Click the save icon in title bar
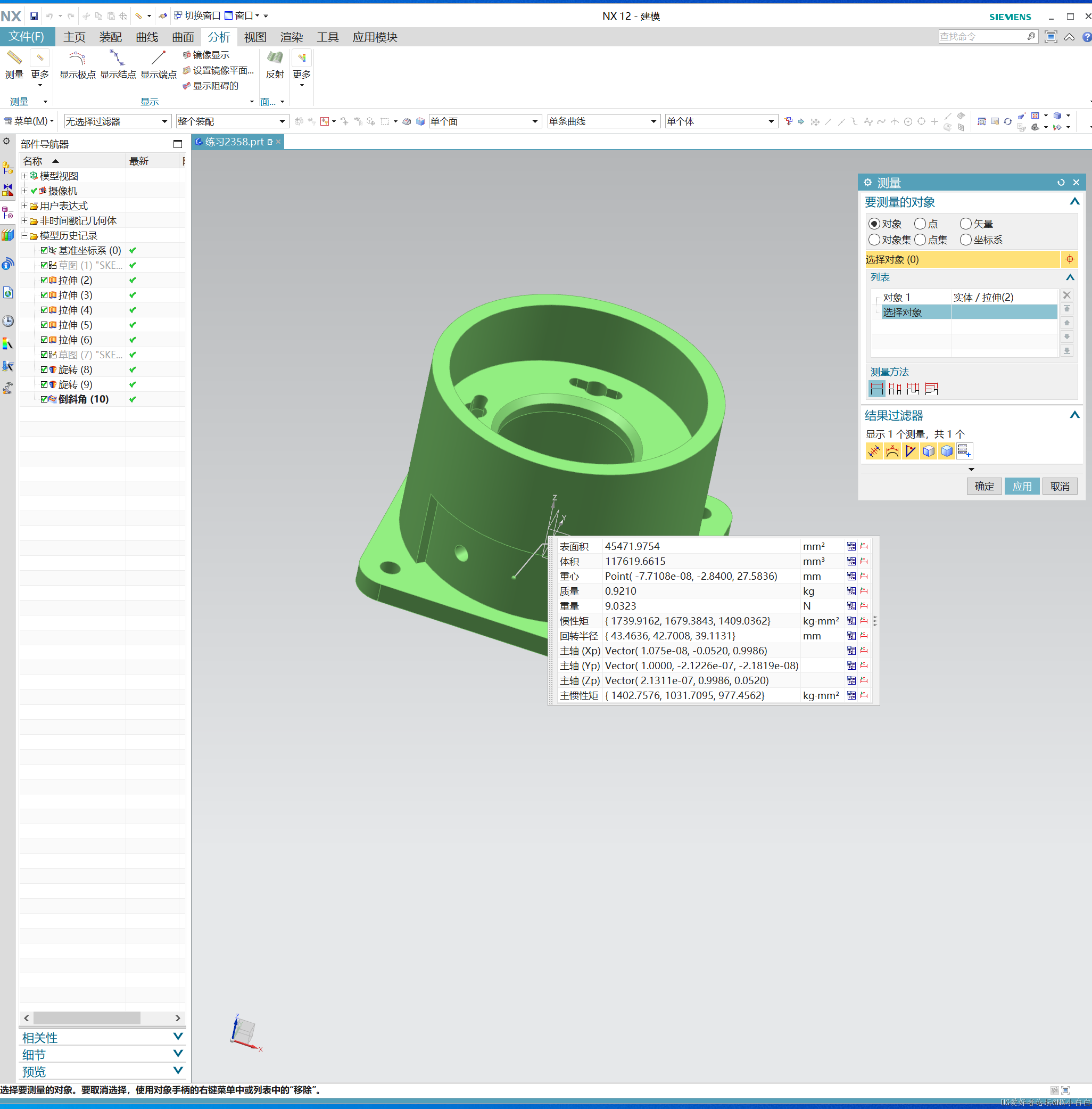Image resolution: width=1092 pixels, height=1109 pixels. pyautogui.click(x=34, y=16)
